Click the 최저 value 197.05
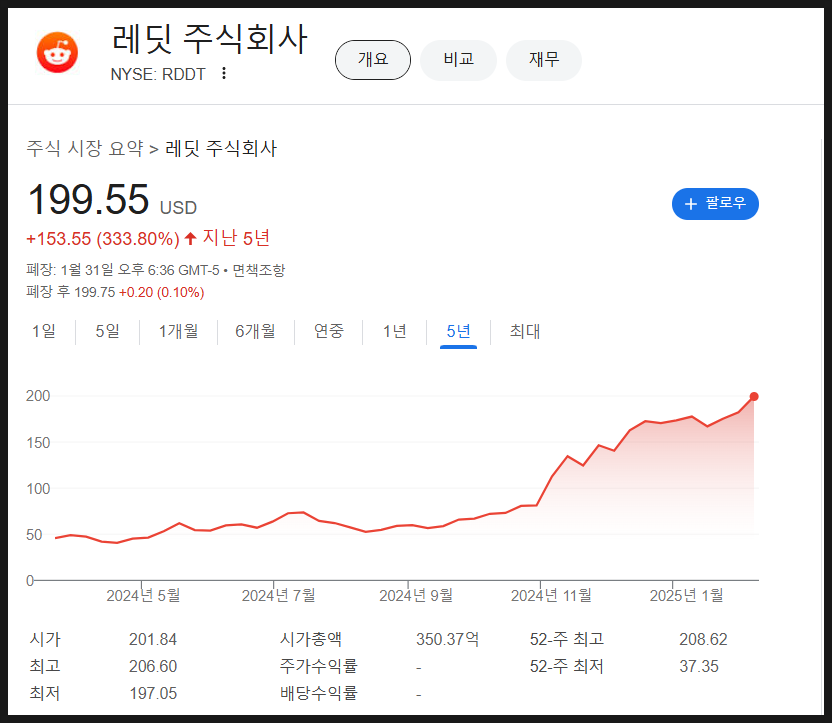Image resolution: width=832 pixels, height=723 pixels. coord(153,693)
